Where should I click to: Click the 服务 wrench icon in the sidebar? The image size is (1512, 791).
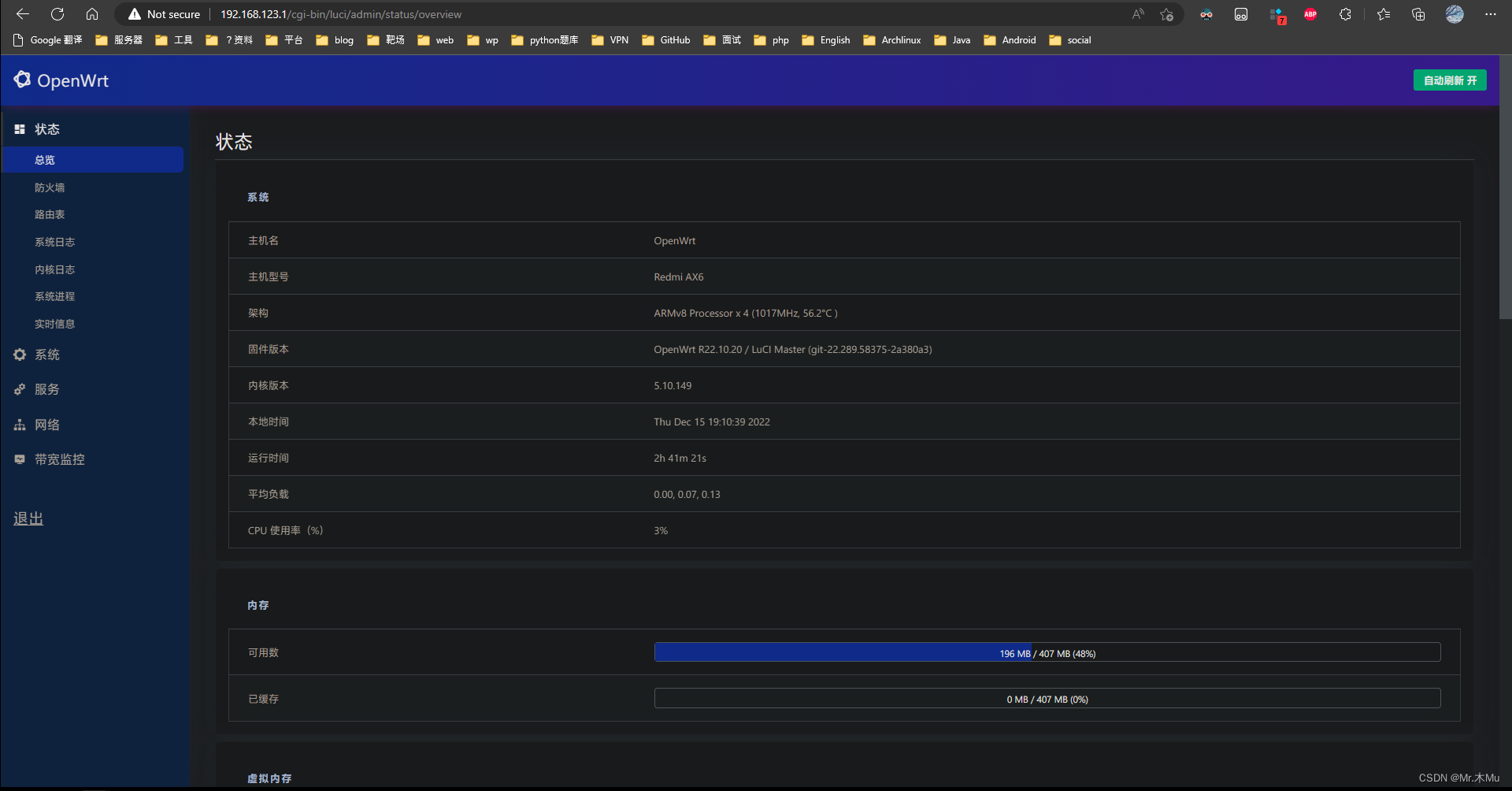20,388
